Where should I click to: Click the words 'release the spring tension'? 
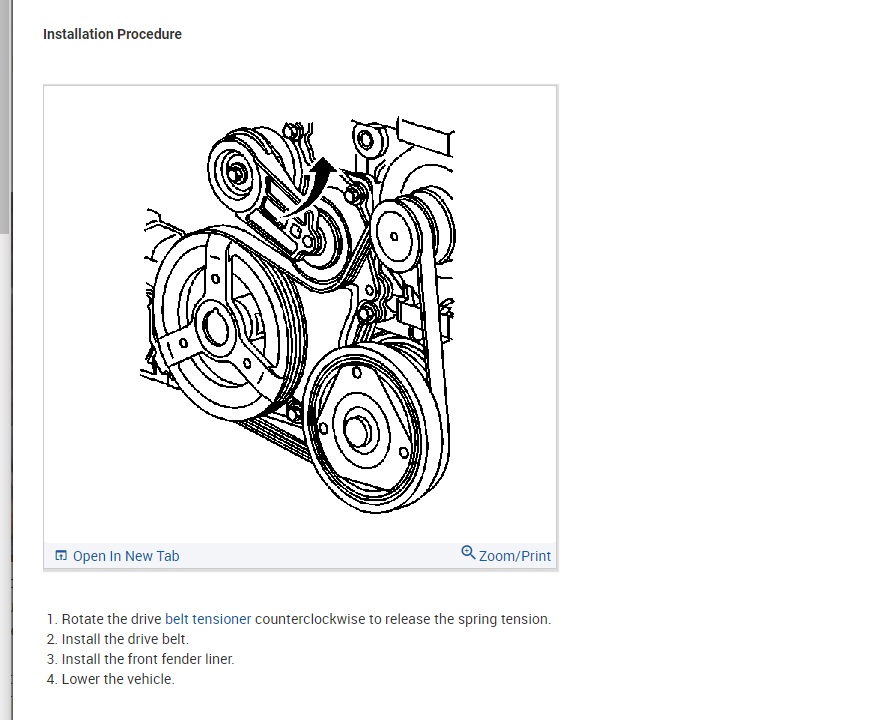coord(466,619)
